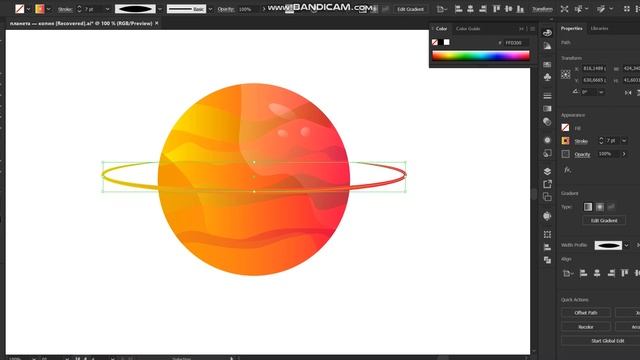Open the Transform link in control bar
Viewport: 640px width, 360px height.
[x=542, y=9]
